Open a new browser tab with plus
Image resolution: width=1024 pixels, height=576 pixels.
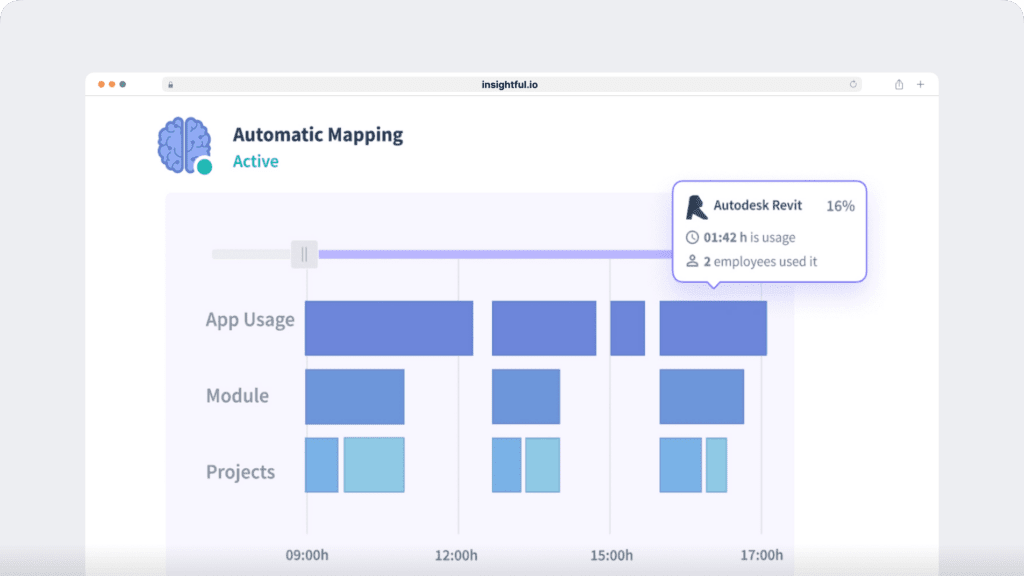click(x=921, y=84)
